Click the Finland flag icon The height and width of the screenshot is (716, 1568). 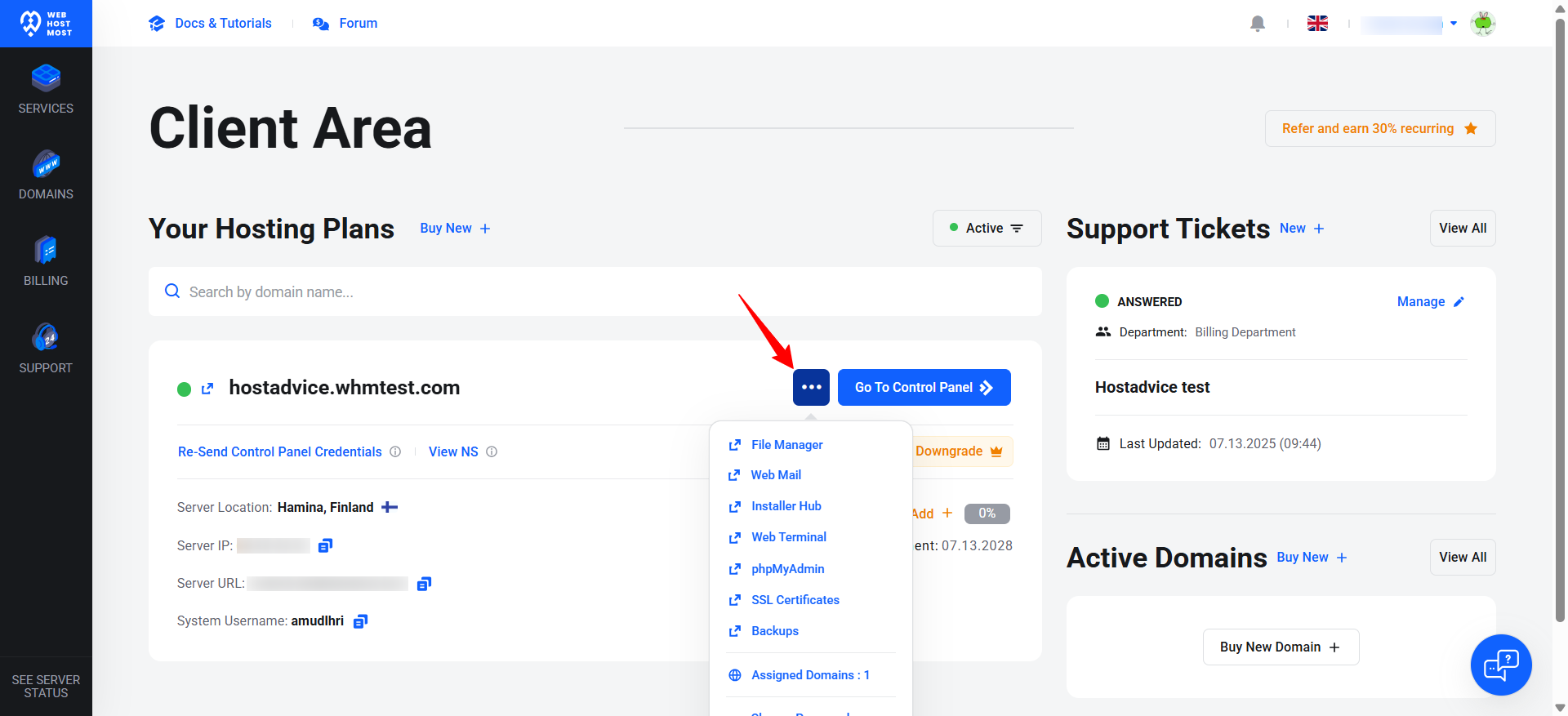pyautogui.click(x=390, y=507)
